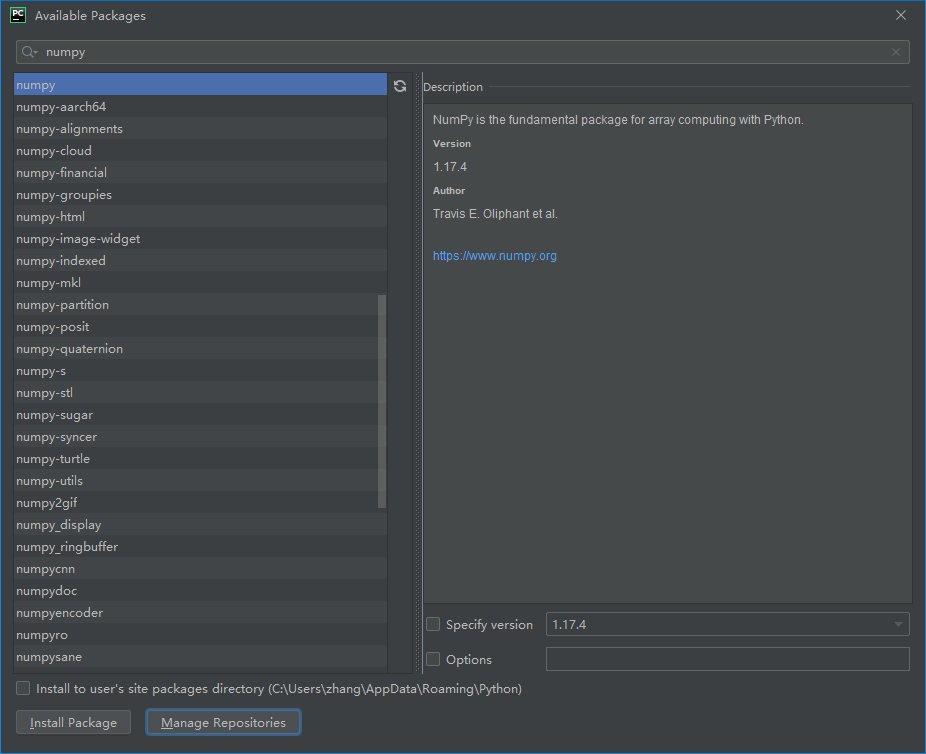
Task: Select numpy_ringbuffer in the list
Action: click(200, 547)
